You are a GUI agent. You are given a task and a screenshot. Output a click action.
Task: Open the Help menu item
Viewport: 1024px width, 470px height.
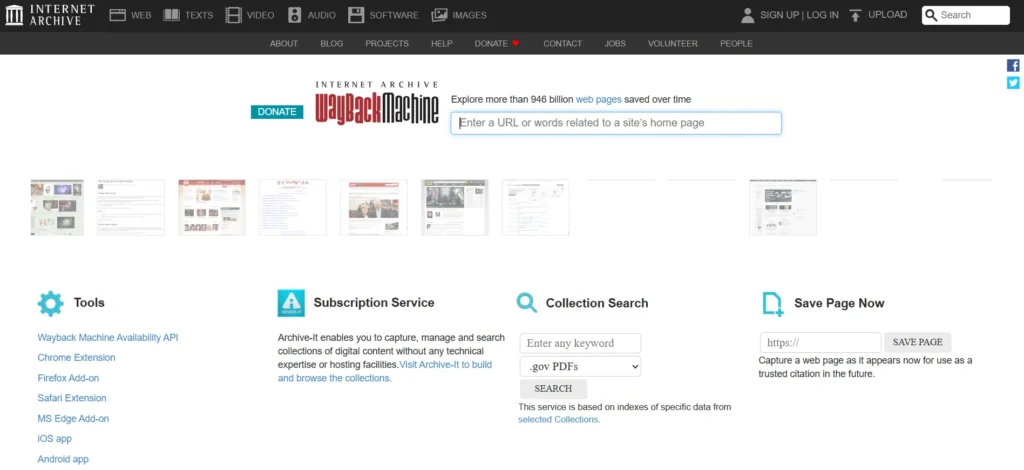pos(441,44)
